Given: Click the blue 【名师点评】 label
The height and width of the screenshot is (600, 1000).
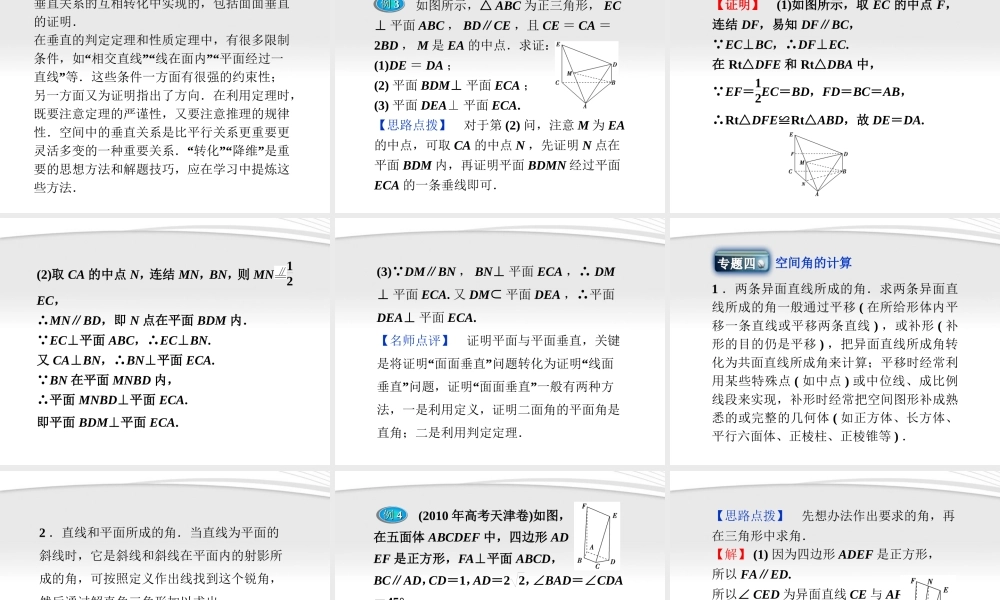Looking at the screenshot, I should click(415, 340).
